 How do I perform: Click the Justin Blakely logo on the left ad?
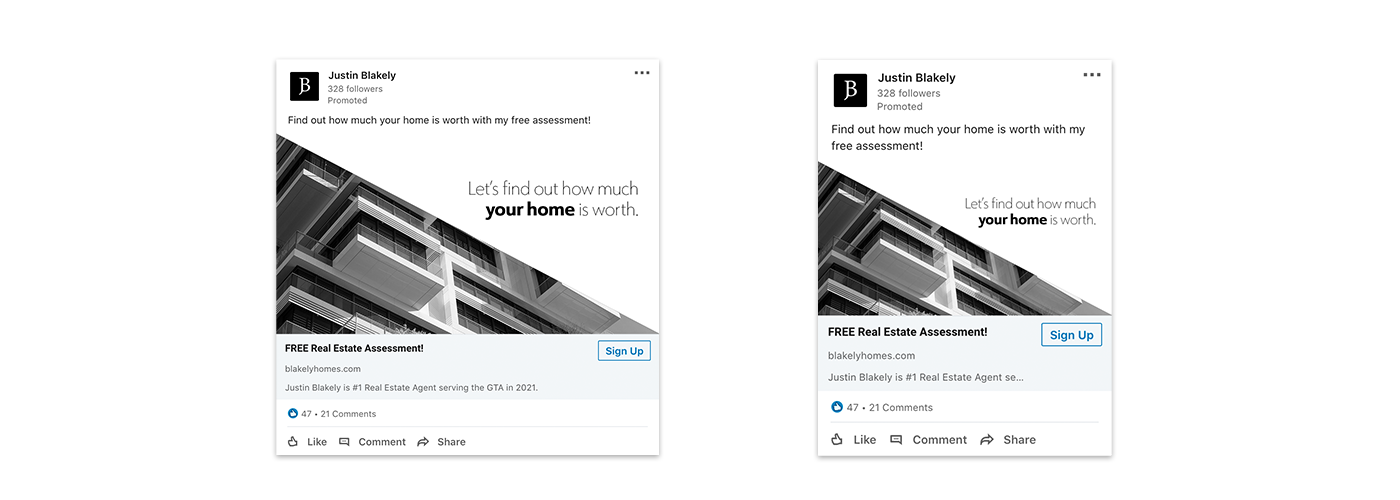point(304,86)
